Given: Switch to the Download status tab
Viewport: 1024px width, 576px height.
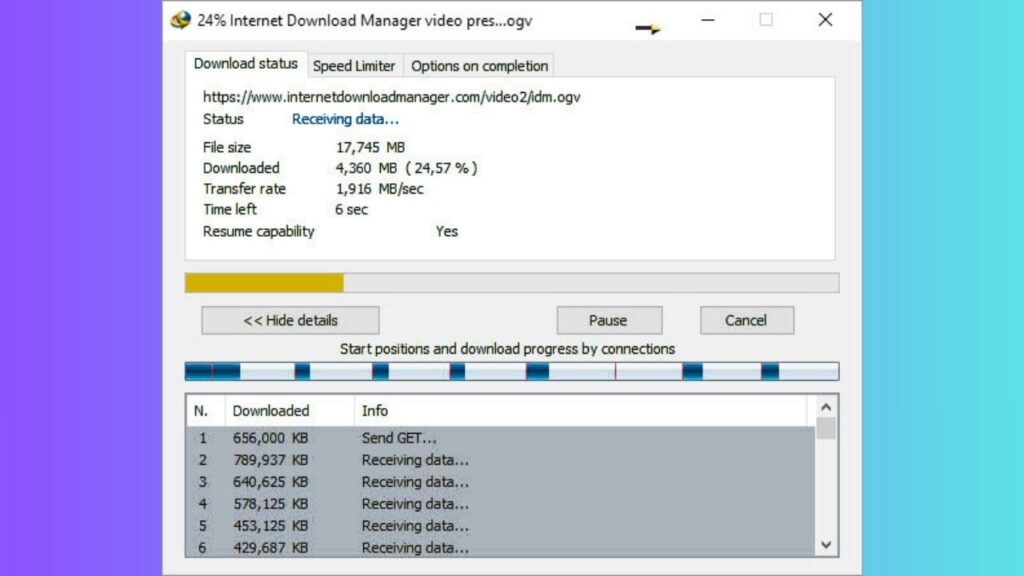Looking at the screenshot, I should [x=245, y=63].
